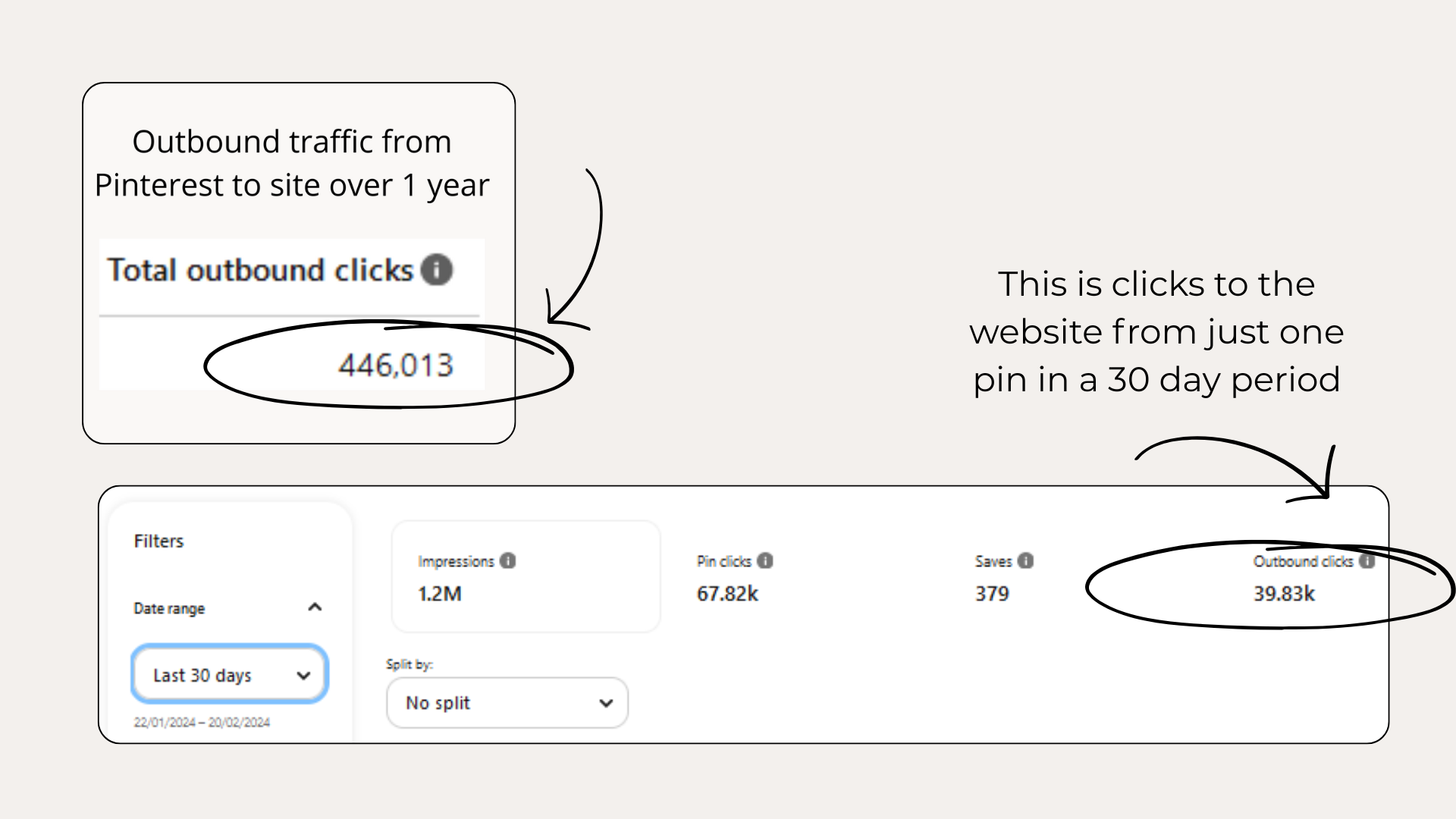
Task: Show info for the Saves metric
Action: point(1025,561)
